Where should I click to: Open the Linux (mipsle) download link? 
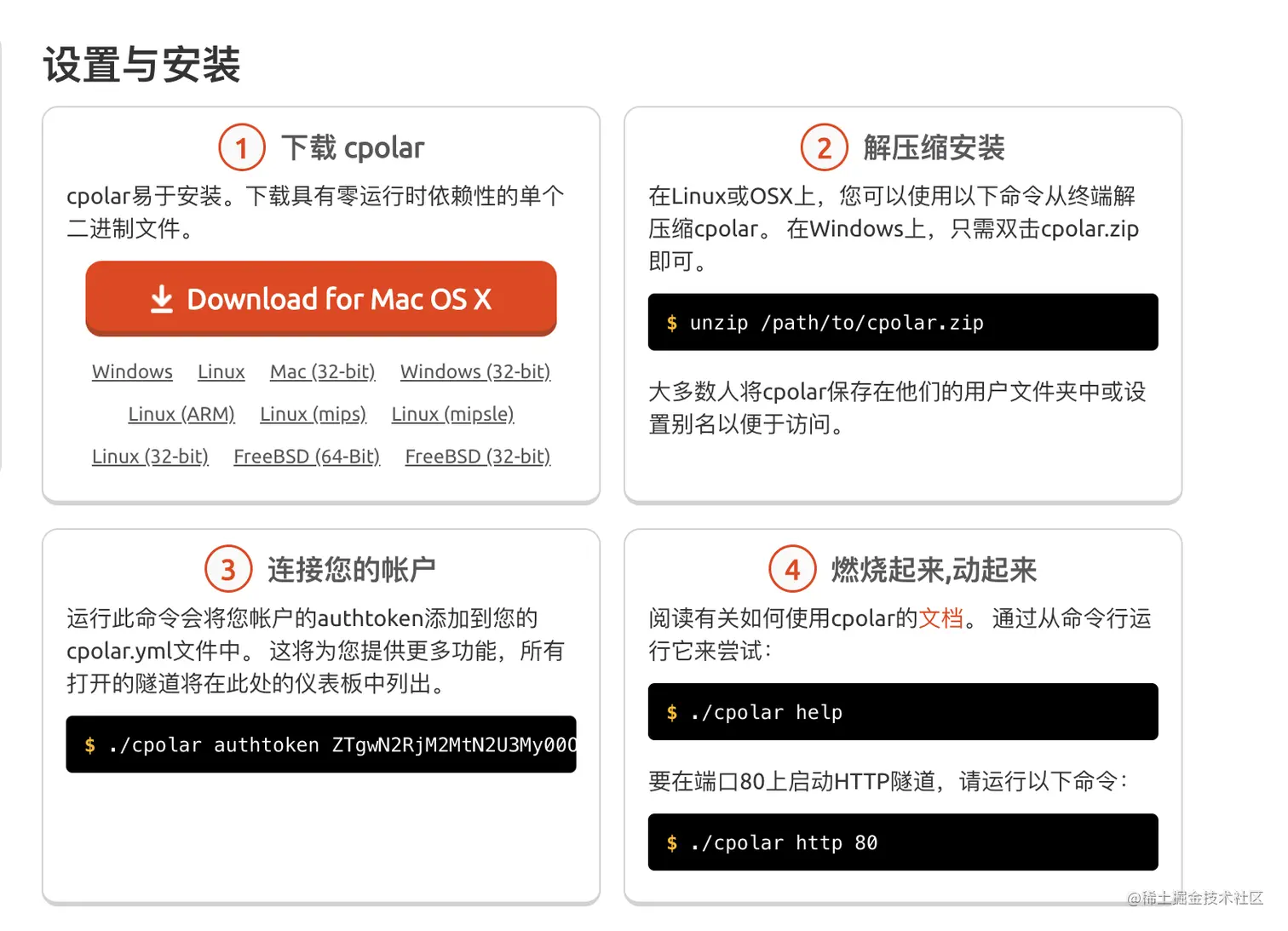(452, 414)
